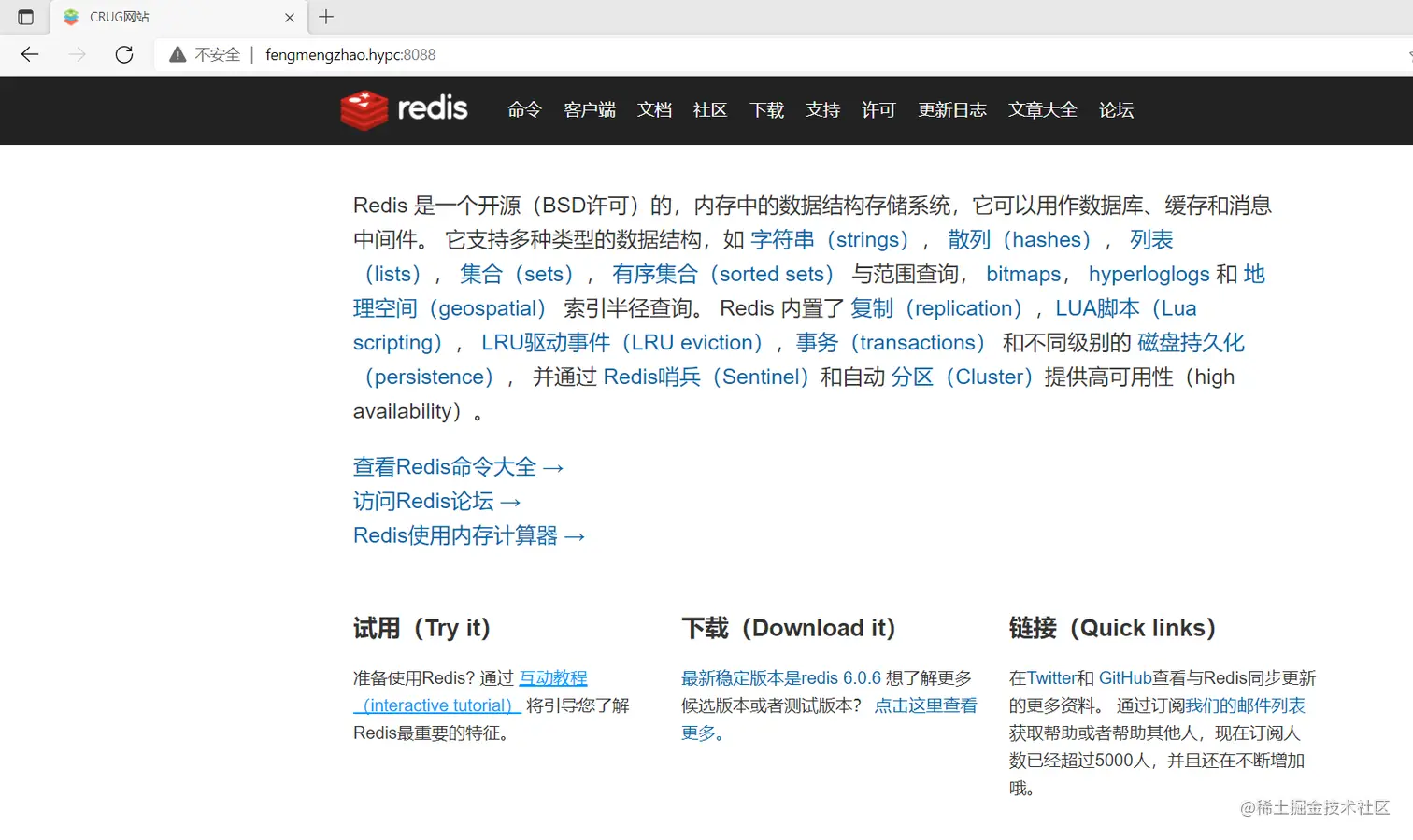Open the 文章大全 nav item

point(1042,109)
